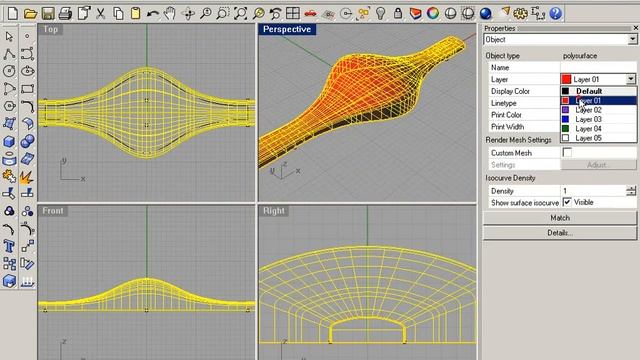Click the Details... button
640x360 pixels.
(560, 233)
